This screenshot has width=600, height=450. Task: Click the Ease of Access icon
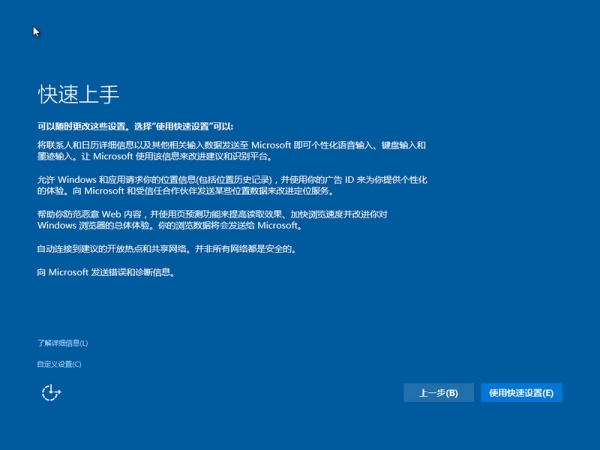(51, 393)
